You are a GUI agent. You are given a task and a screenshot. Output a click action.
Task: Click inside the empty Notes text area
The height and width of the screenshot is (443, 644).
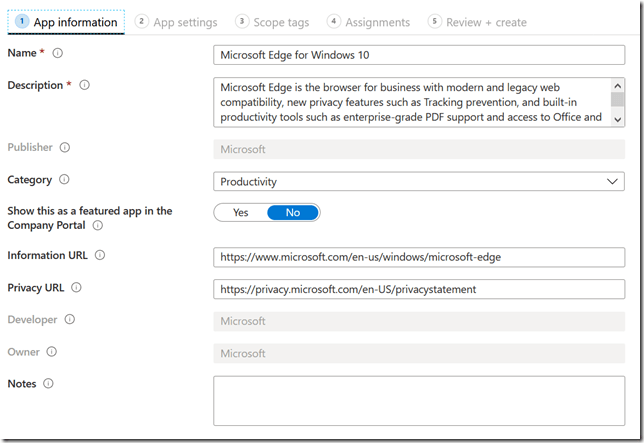[x=419, y=401]
